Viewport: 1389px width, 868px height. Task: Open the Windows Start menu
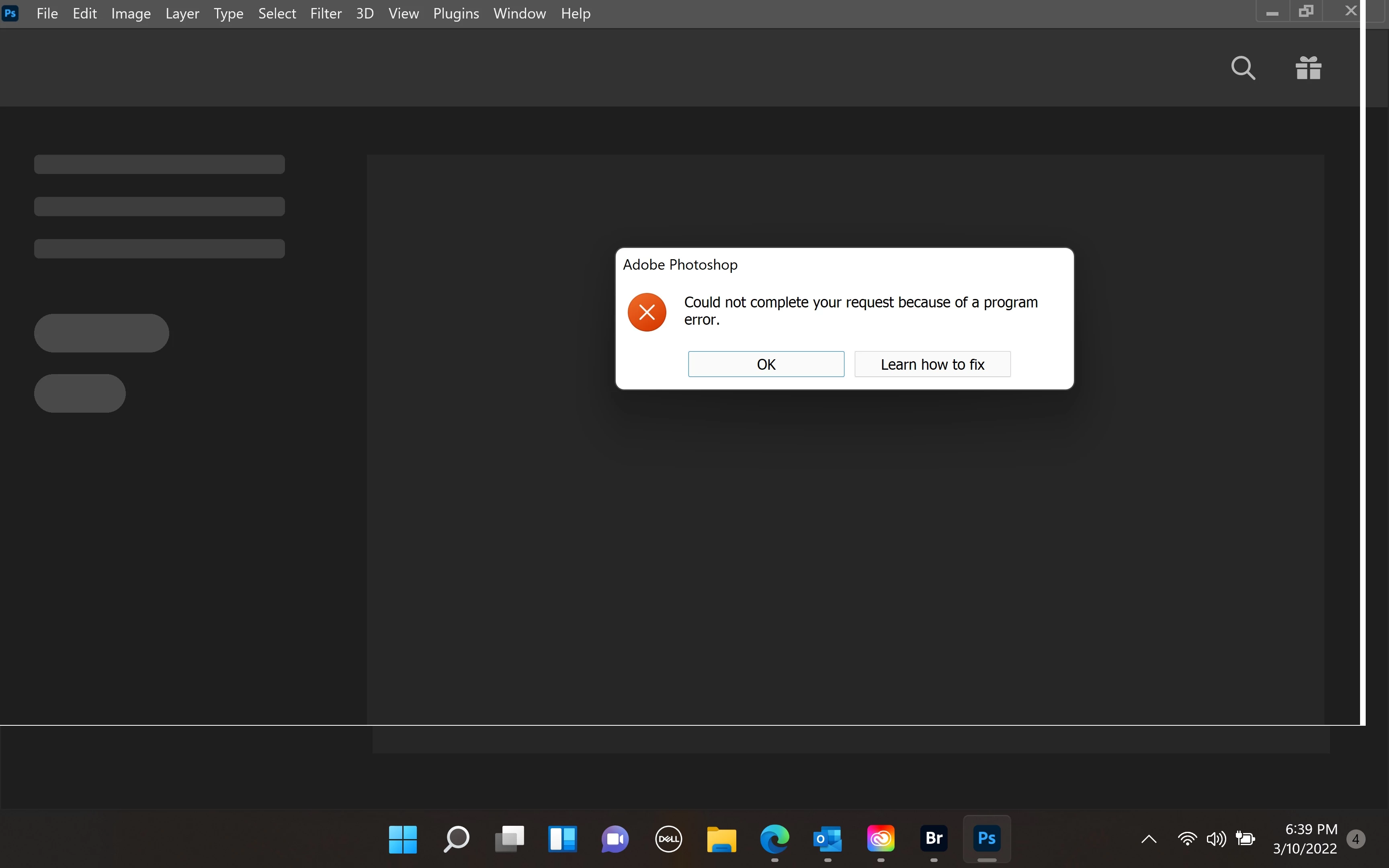click(403, 839)
